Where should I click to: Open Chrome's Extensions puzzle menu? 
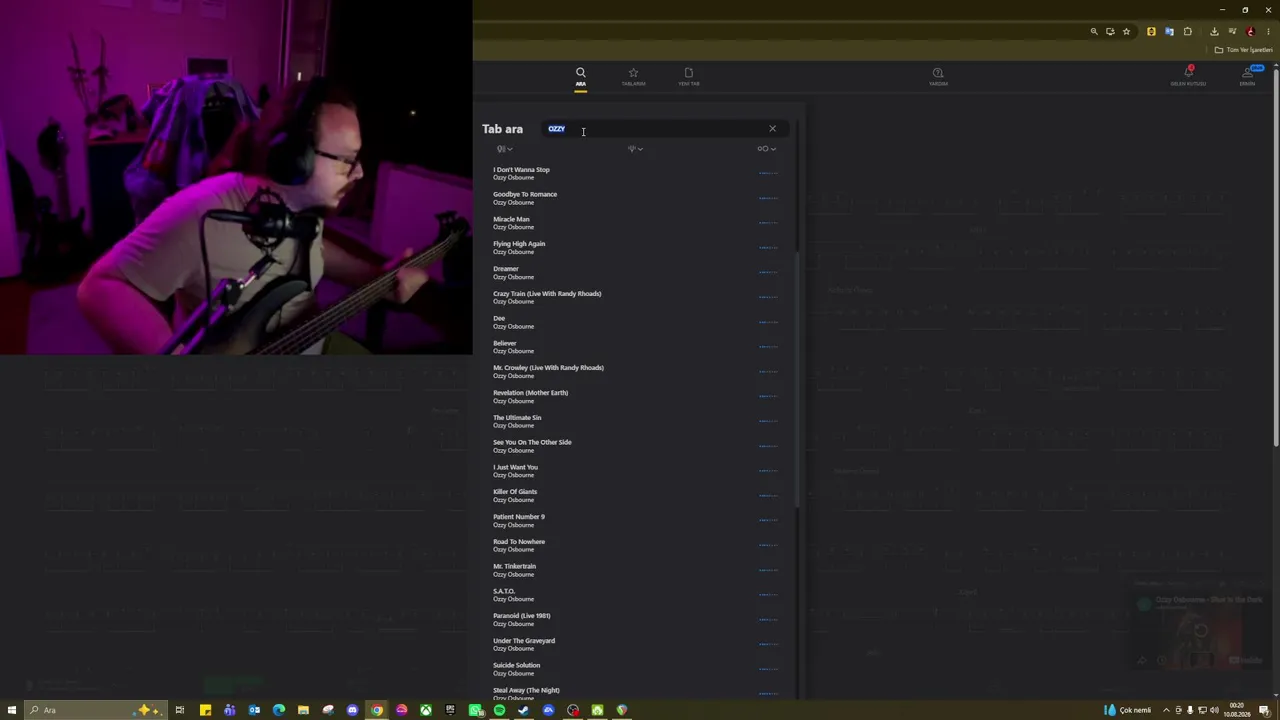1188,32
